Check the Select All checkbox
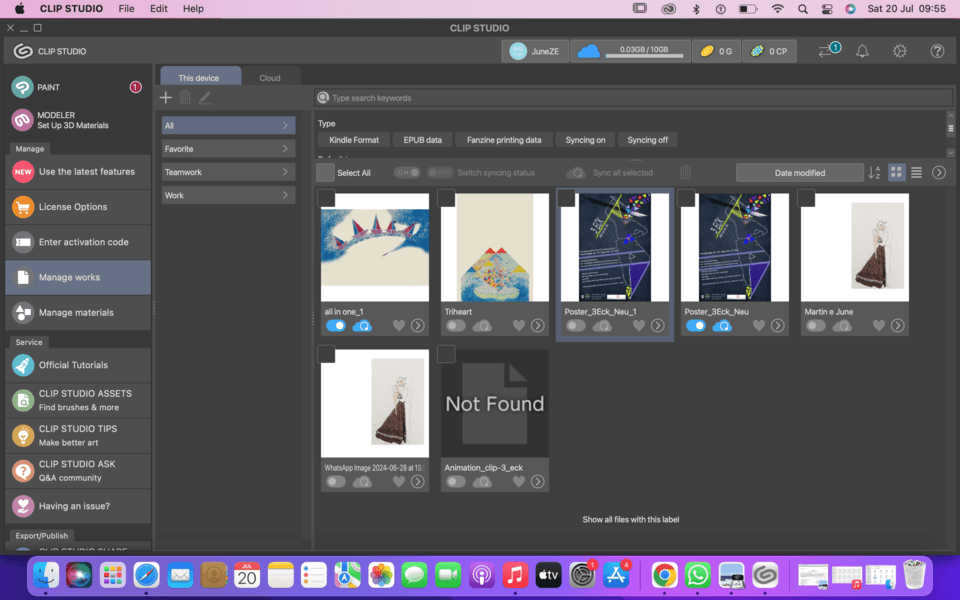960x600 pixels. (325, 173)
